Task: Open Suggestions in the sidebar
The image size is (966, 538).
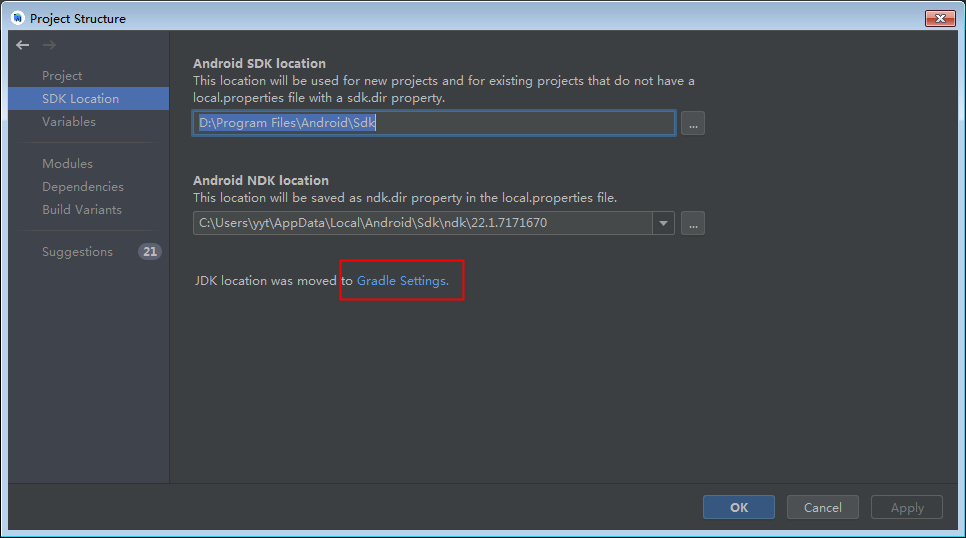Action: tap(77, 252)
